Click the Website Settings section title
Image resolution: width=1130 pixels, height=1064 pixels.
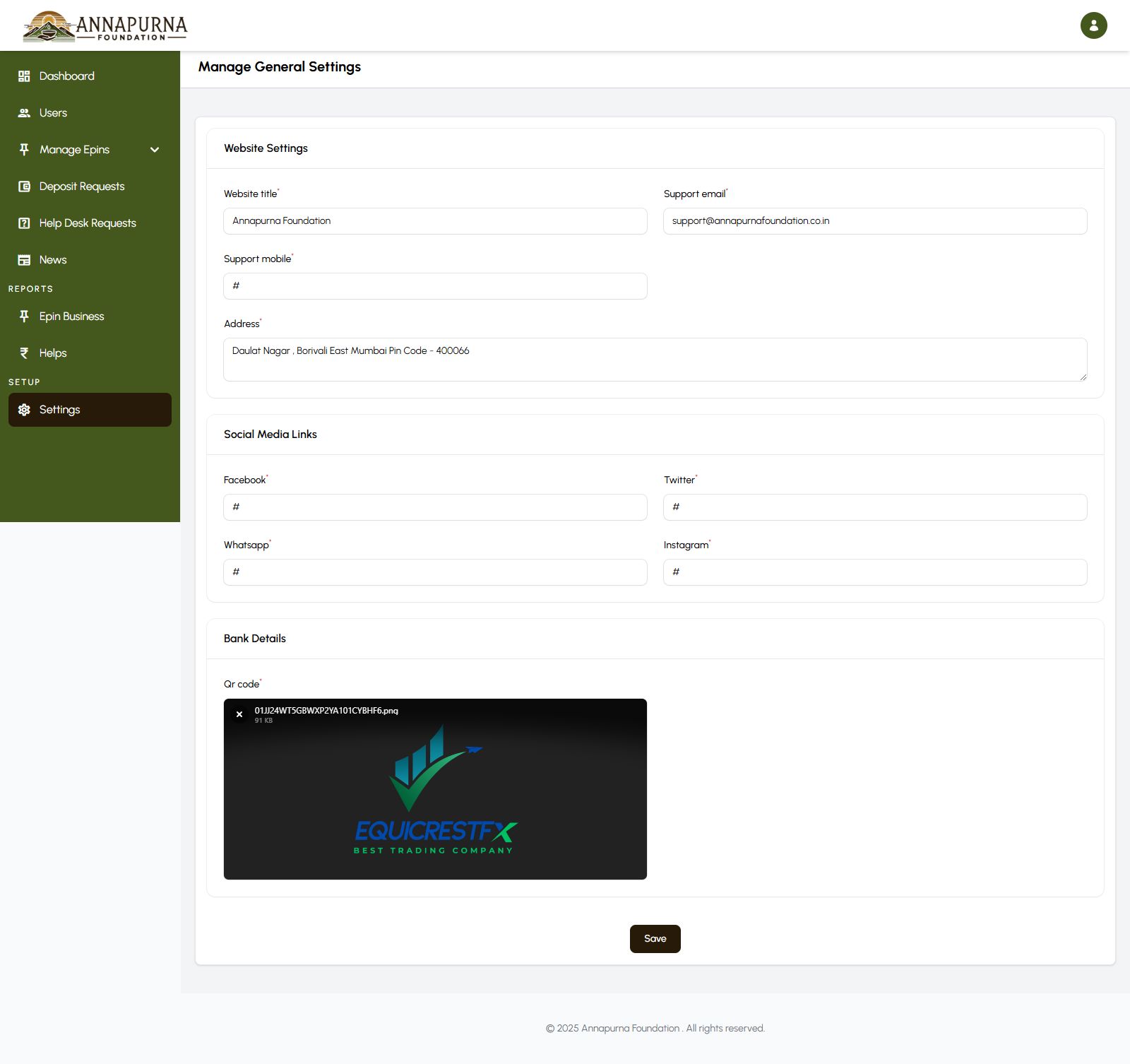266,148
